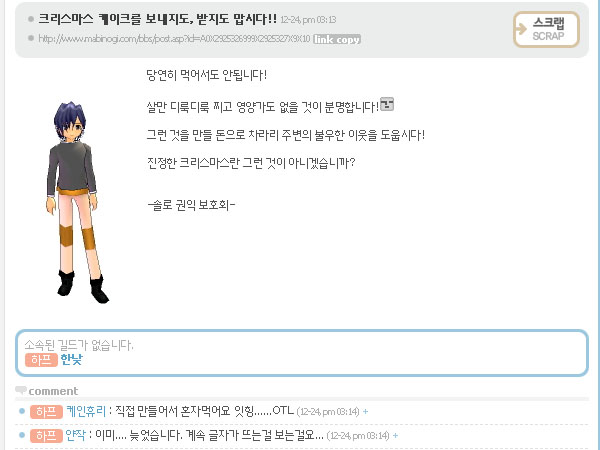The image size is (600, 450).
Task: Open commenter 케인휴리's profile
Action: [x=85, y=411]
